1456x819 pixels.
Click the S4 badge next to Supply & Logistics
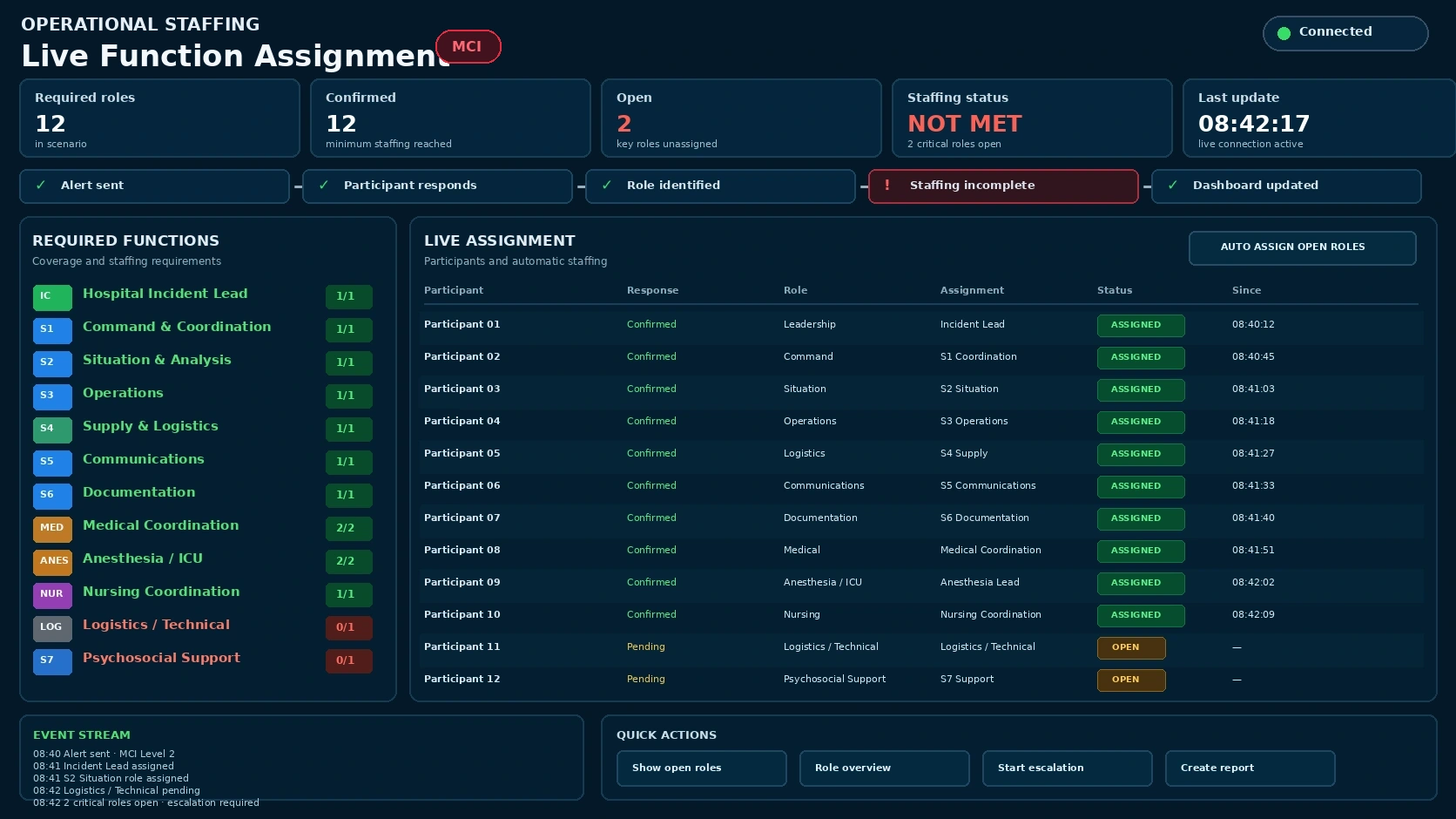(52, 430)
